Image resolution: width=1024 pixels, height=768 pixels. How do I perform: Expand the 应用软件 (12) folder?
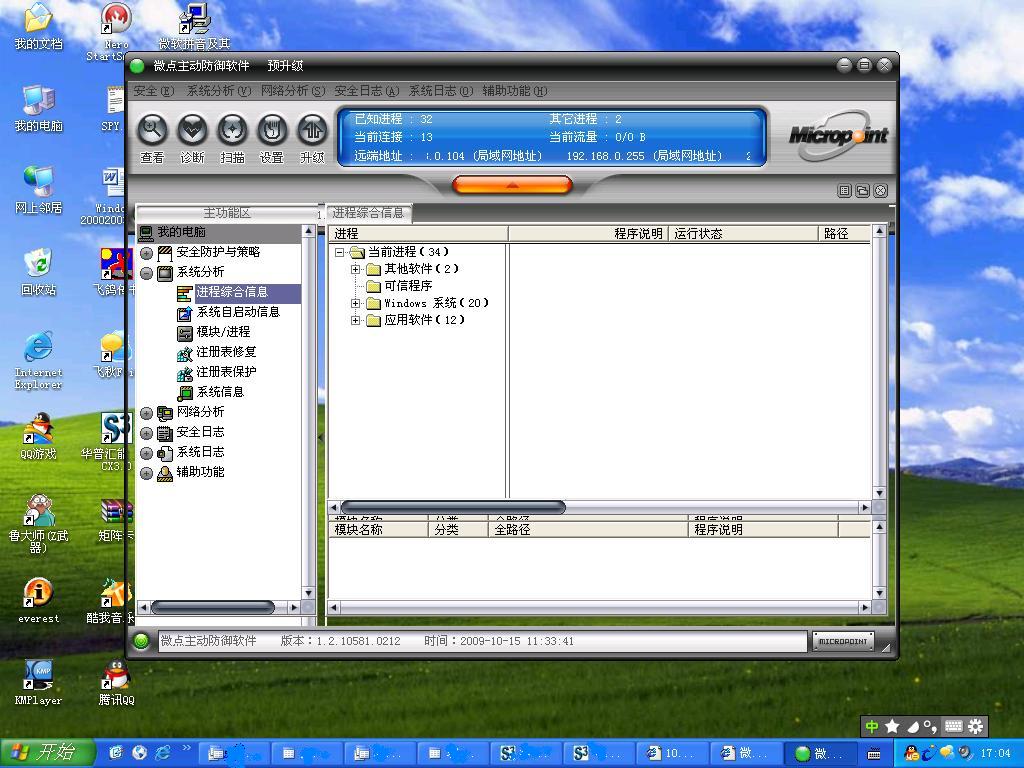coord(355,320)
